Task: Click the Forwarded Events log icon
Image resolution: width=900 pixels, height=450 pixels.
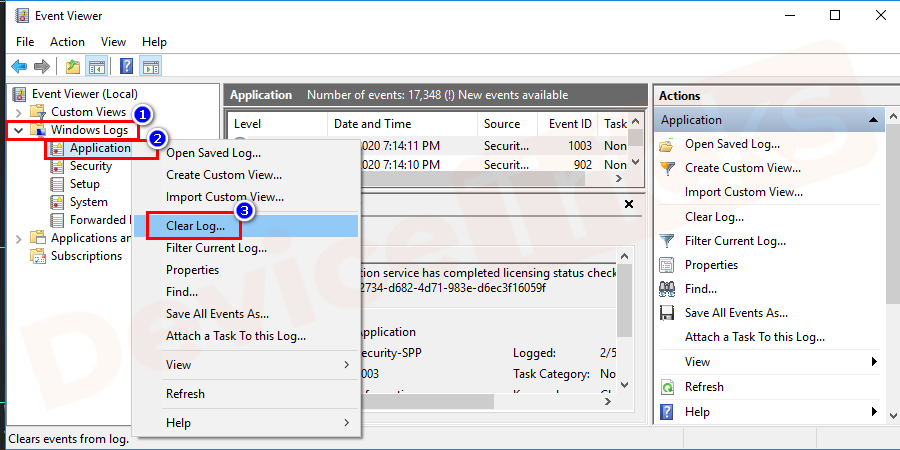Action: coord(57,220)
